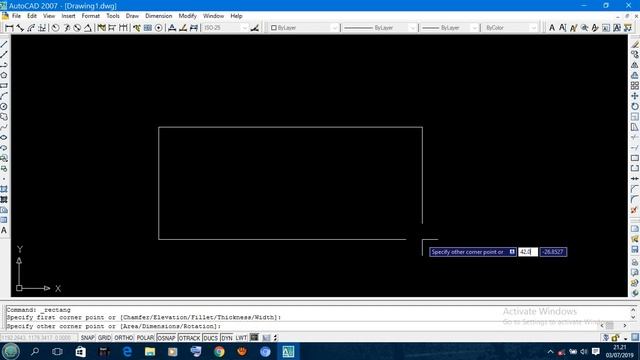Open Chrome from the taskbar
This screenshot has width=640, height=360.
219,351
